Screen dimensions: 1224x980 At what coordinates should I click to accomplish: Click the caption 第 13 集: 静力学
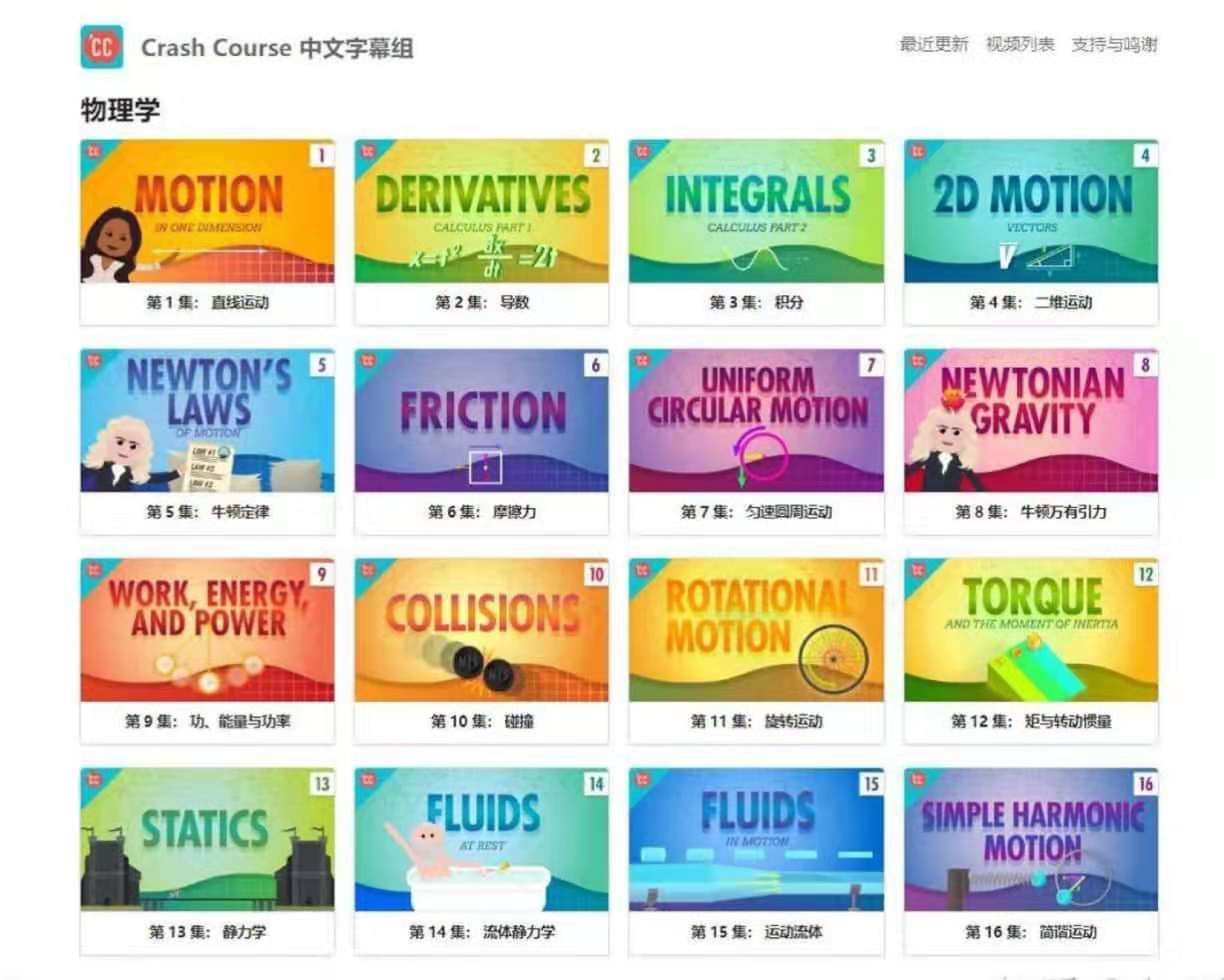pos(208,932)
